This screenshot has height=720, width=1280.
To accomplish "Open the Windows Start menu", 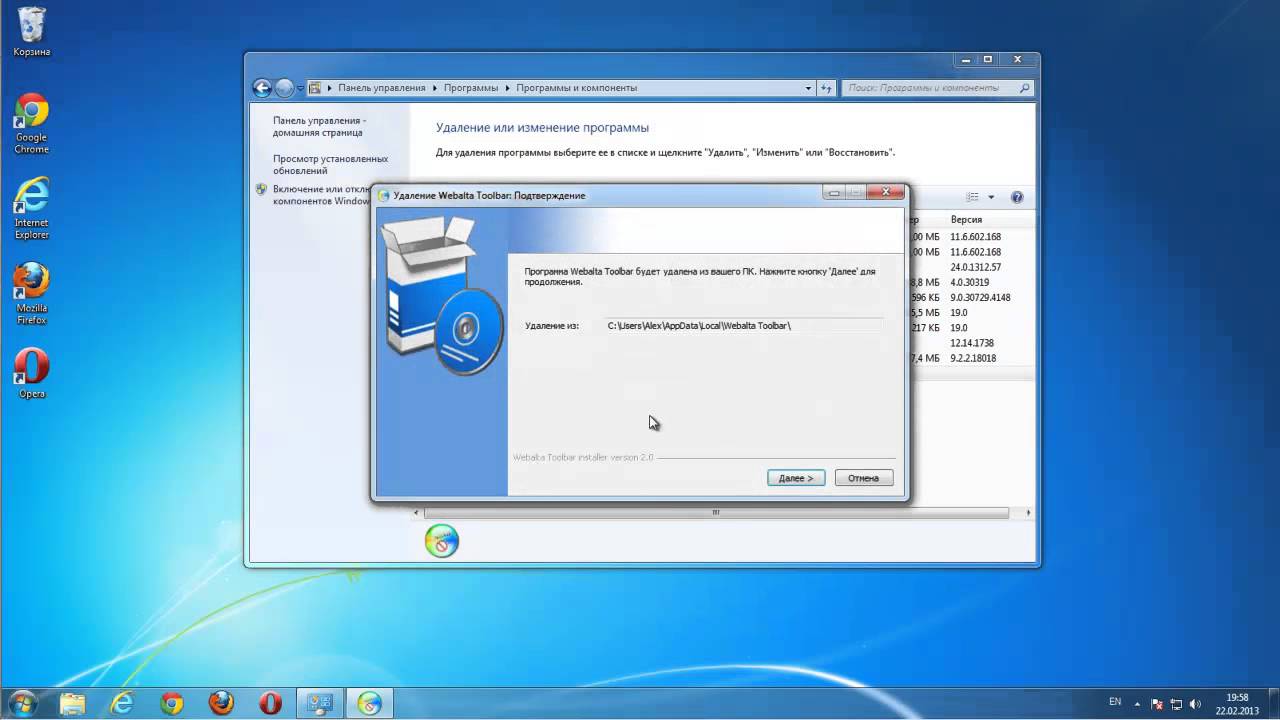I will [x=22, y=703].
